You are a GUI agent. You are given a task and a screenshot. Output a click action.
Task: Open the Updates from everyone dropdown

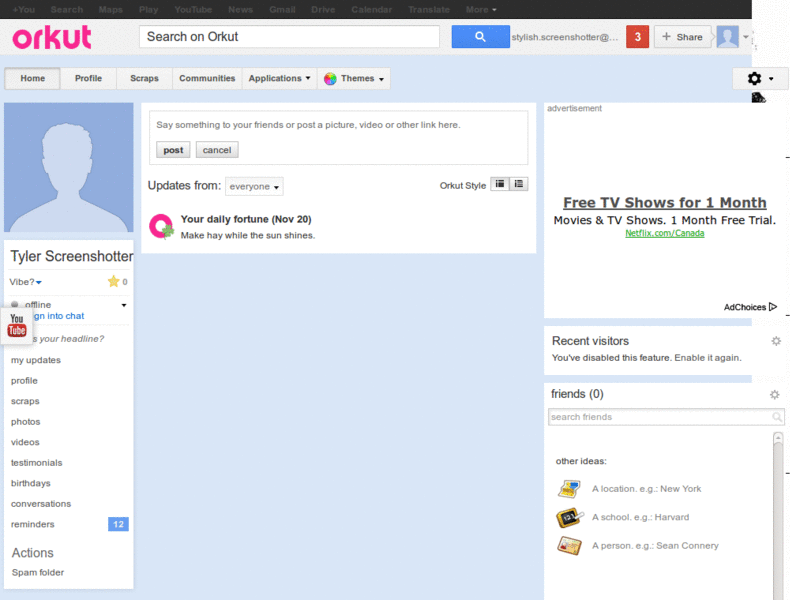pos(254,187)
